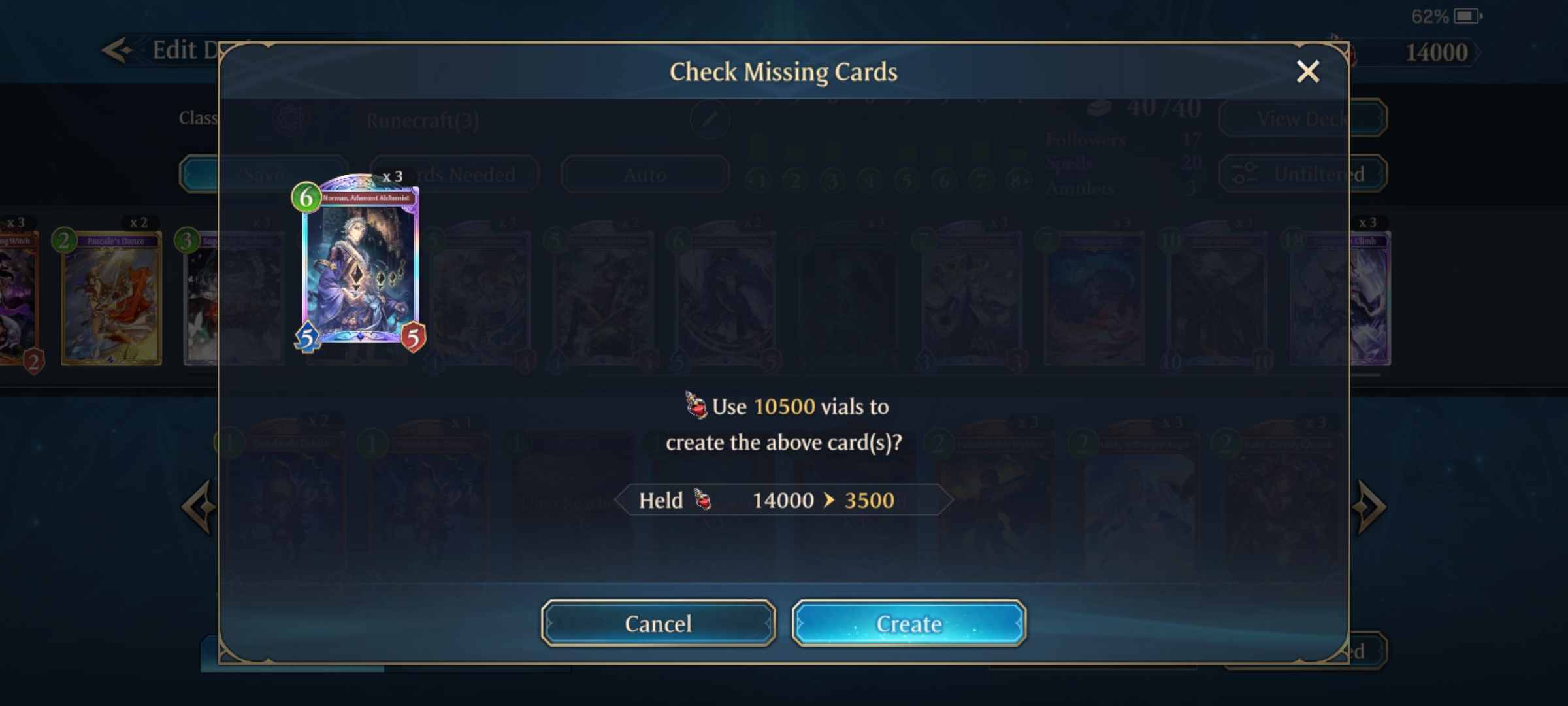Tap the x3 quantity label above Norman
Screen dimensions: 1568x706
tap(393, 176)
